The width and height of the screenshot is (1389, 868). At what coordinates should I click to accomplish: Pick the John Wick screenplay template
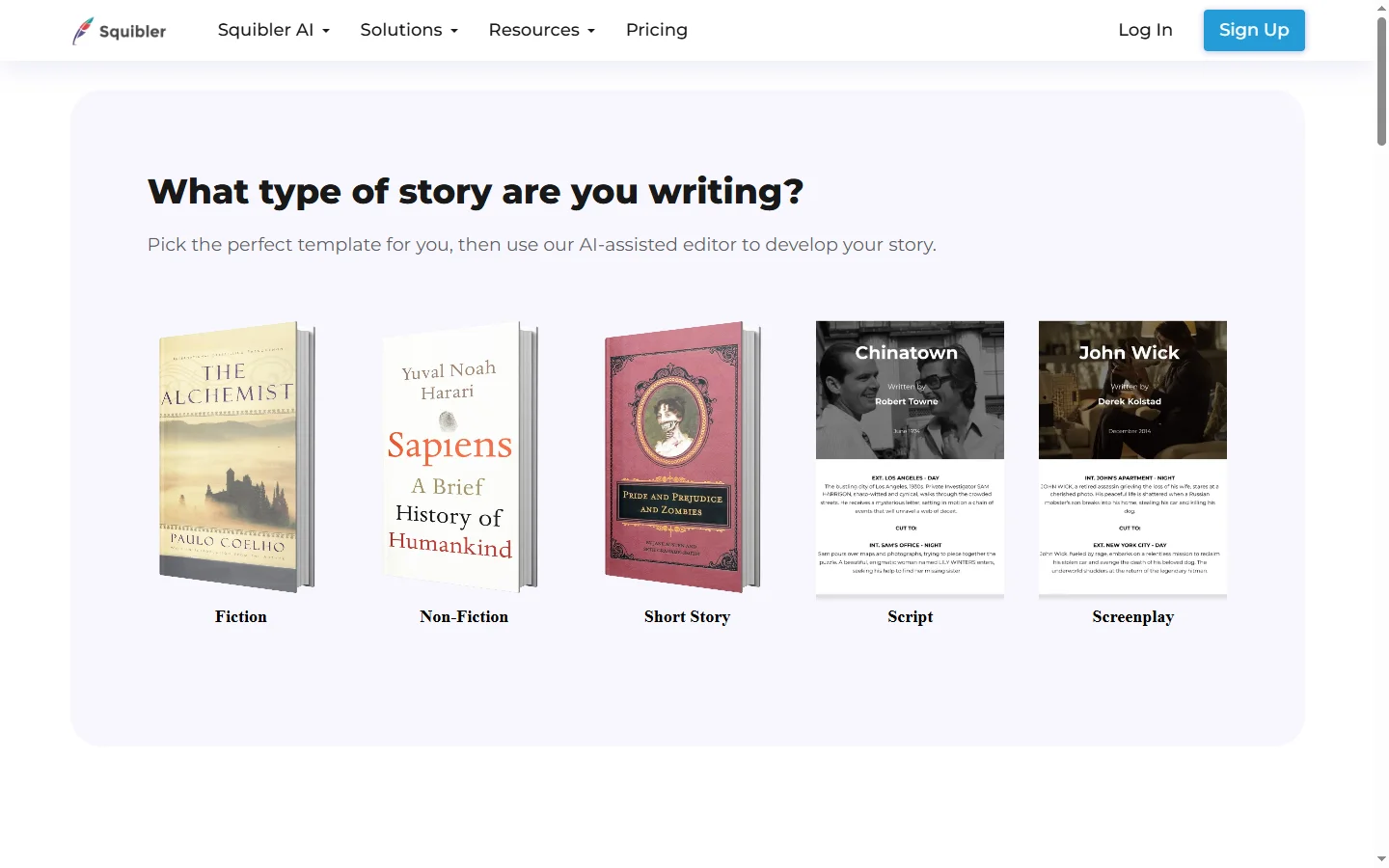[1132, 457]
